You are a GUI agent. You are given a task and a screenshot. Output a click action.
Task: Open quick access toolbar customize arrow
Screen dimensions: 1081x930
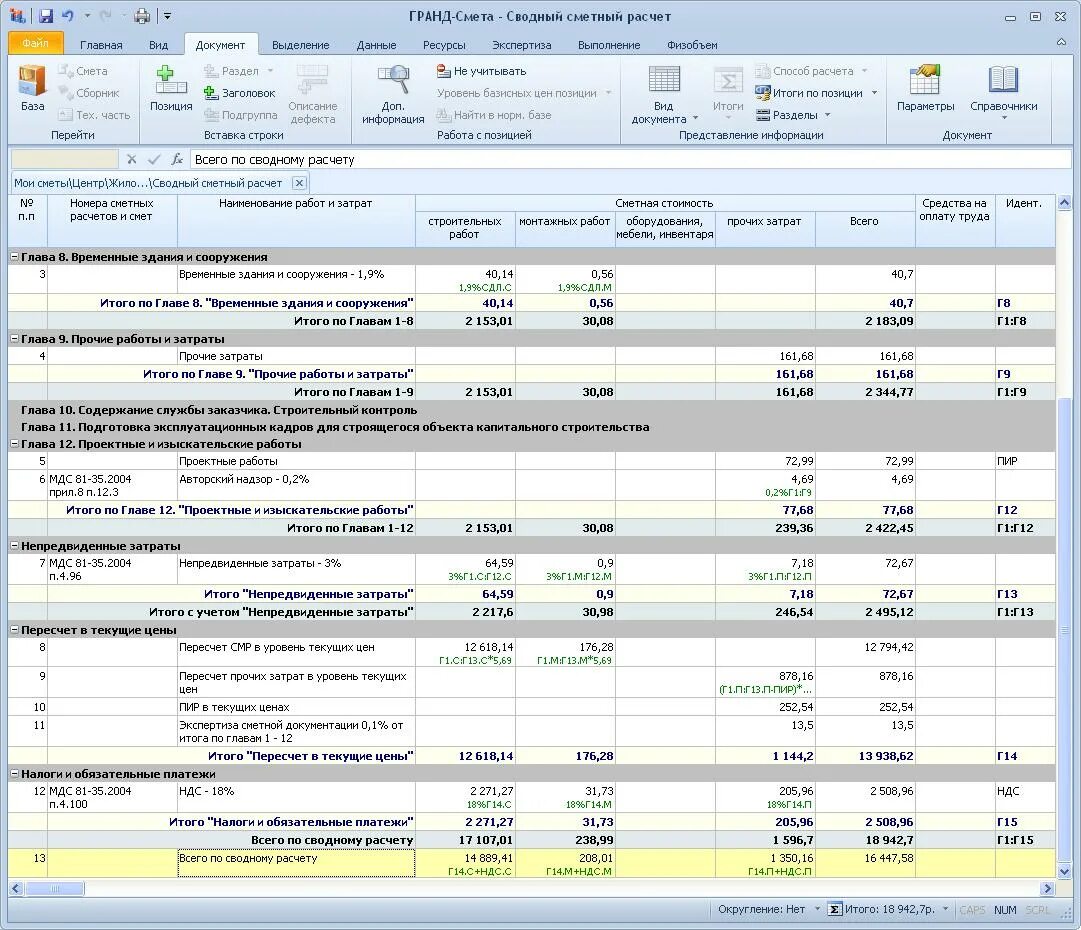pos(168,16)
